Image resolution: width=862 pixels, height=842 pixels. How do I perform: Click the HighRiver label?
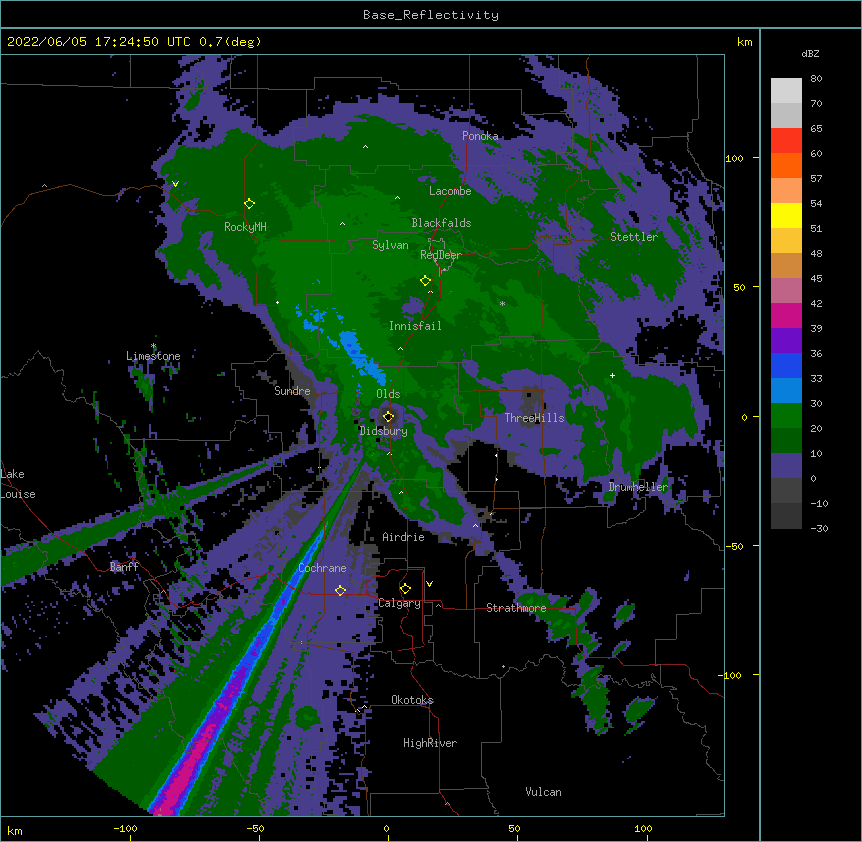pyautogui.click(x=430, y=743)
